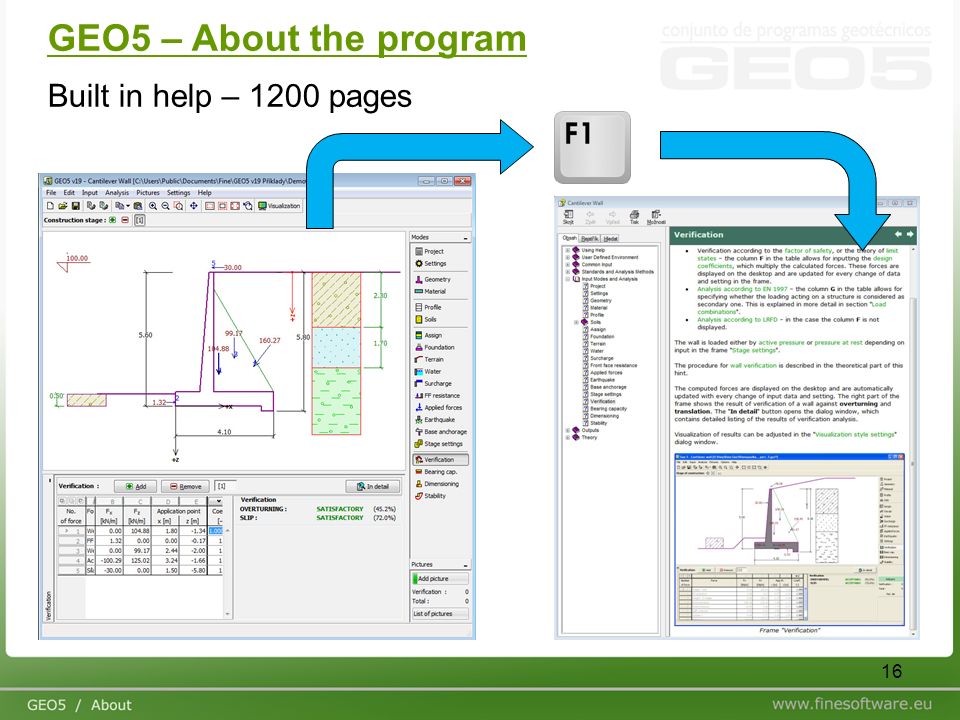Open the Assign mode

pos(429,336)
